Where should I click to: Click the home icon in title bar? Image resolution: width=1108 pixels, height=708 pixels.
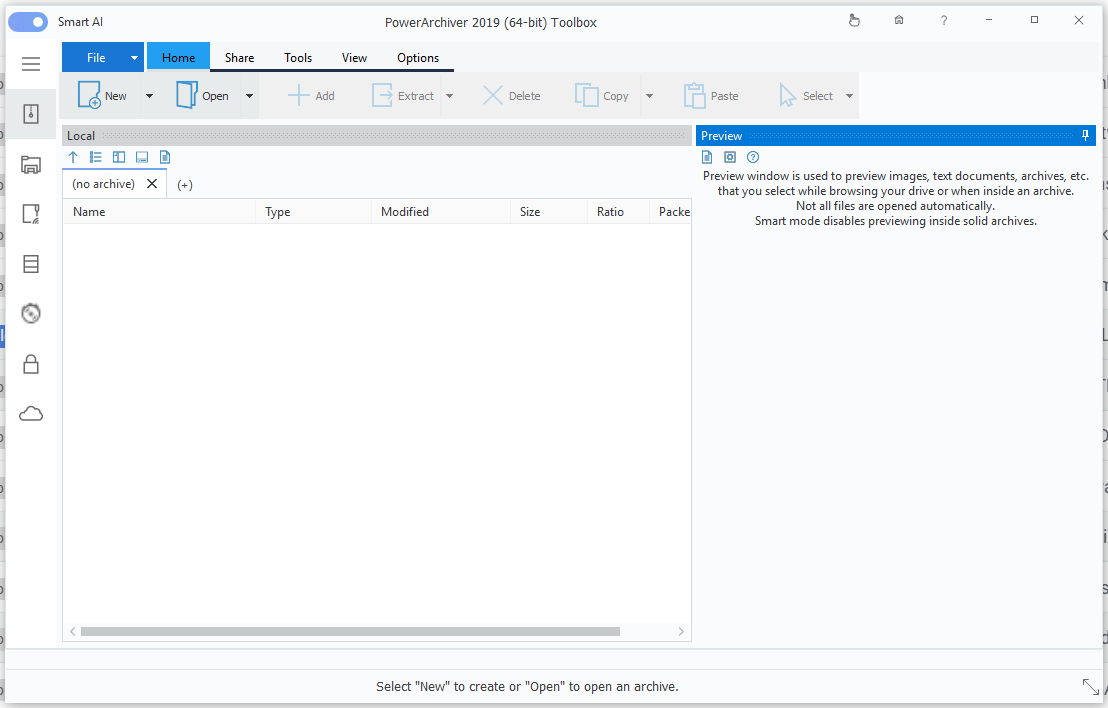899,20
